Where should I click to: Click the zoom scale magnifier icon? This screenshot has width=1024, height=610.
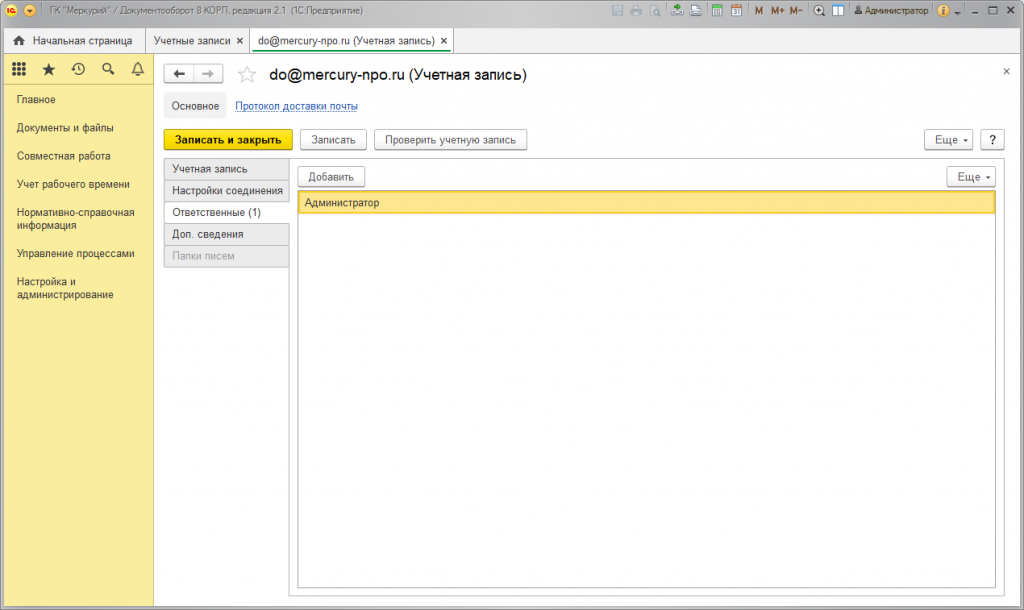tap(819, 11)
